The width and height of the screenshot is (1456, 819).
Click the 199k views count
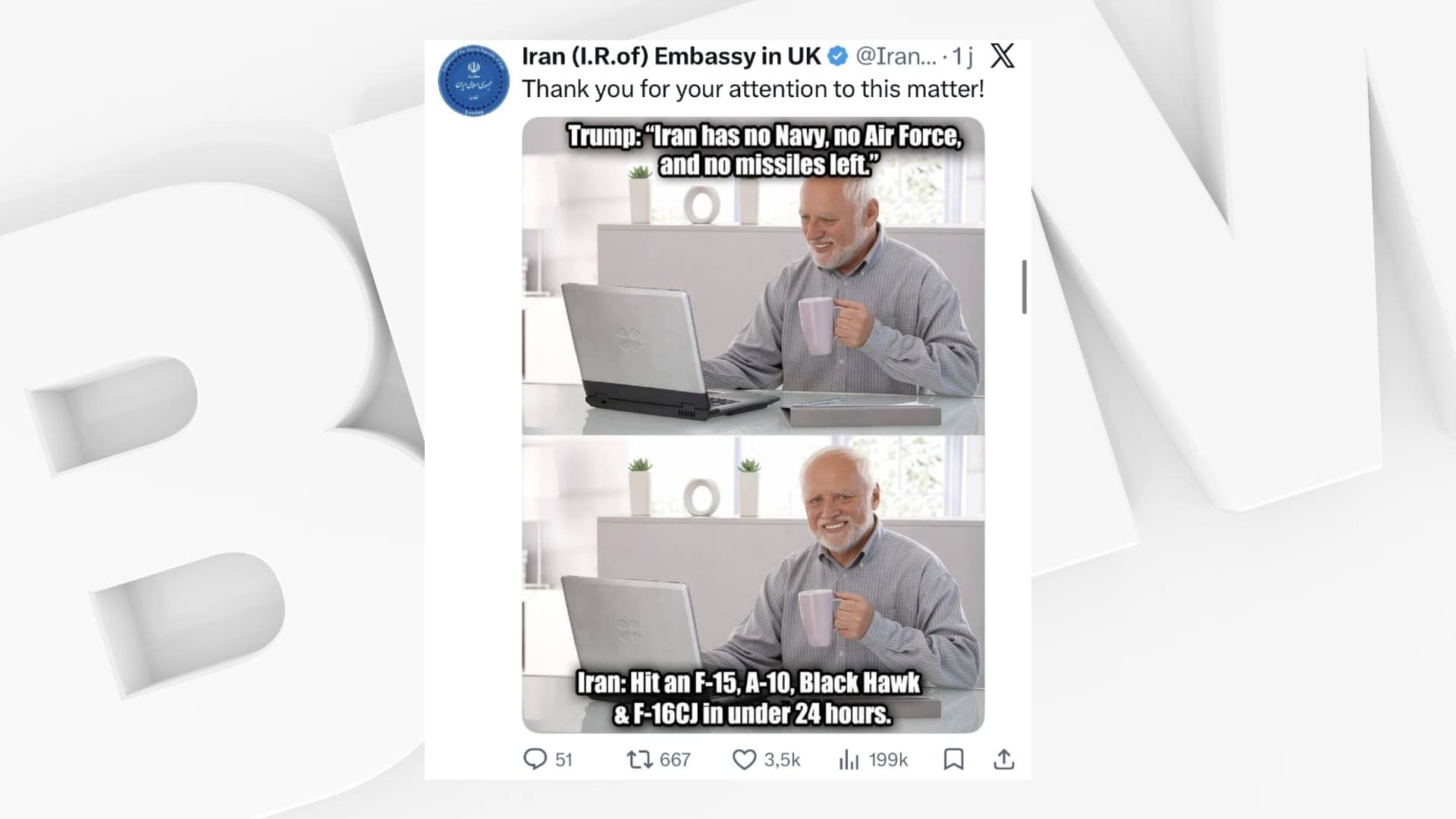pyautogui.click(x=888, y=760)
